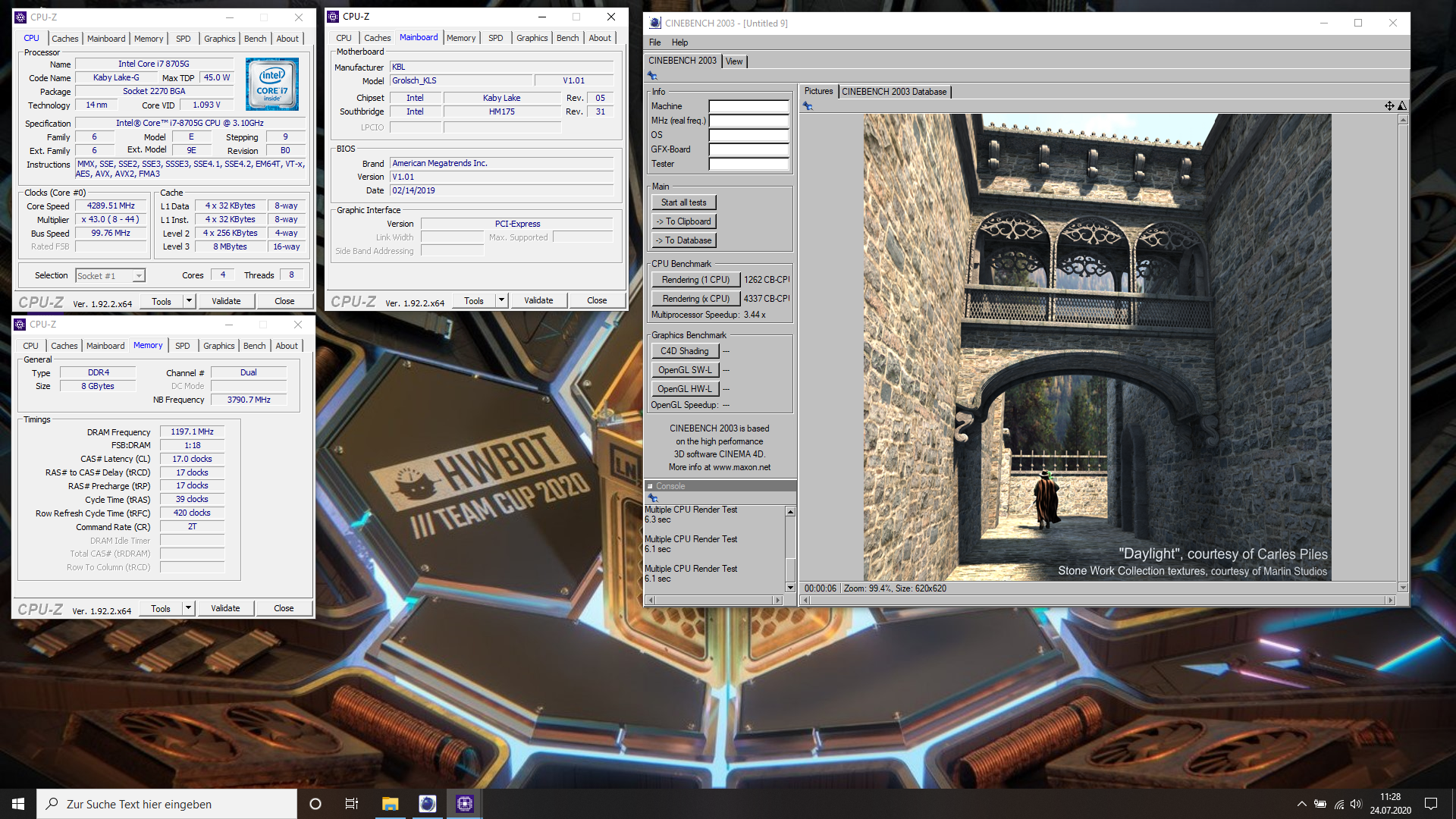
Task: Click the Intel Core i7 logo in CPU-Z
Action: [x=272, y=85]
